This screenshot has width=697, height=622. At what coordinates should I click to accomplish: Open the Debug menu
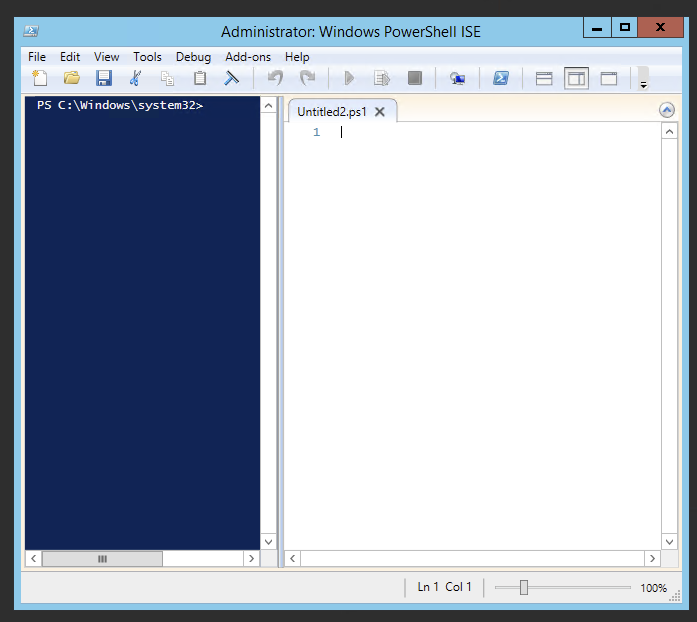click(x=193, y=57)
